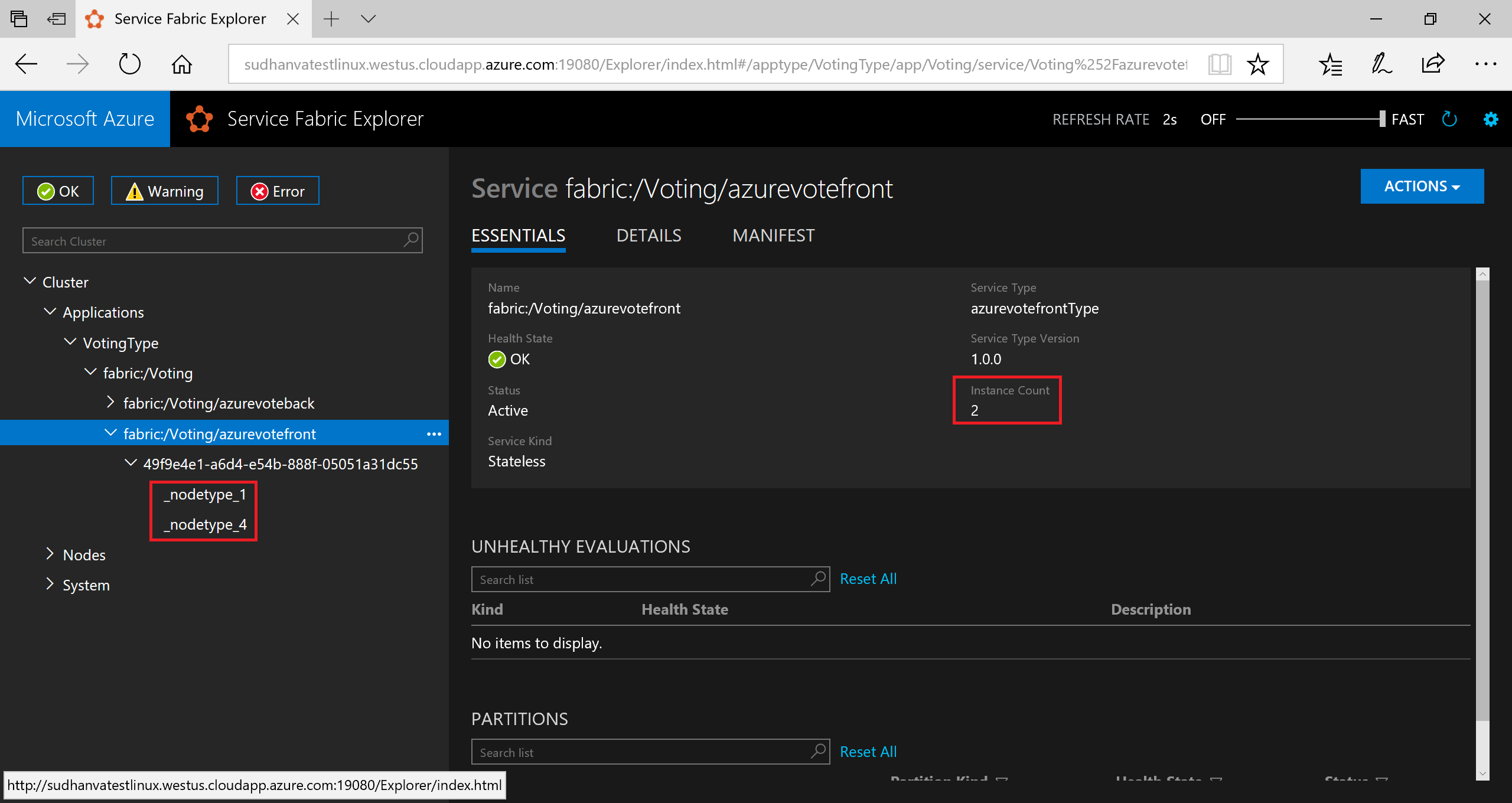Viewport: 1512px width, 803px height.
Task: Click Reset All in Unhealthy Evaluations
Action: coord(866,578)
